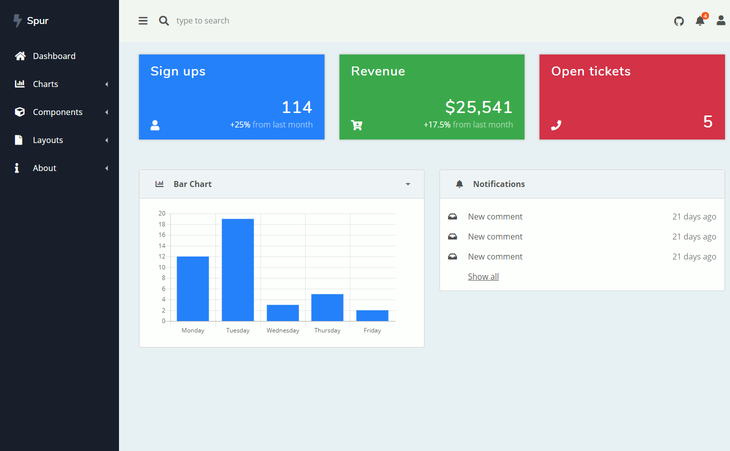Click the Charts sidebar chart icon

click(20, 84)
